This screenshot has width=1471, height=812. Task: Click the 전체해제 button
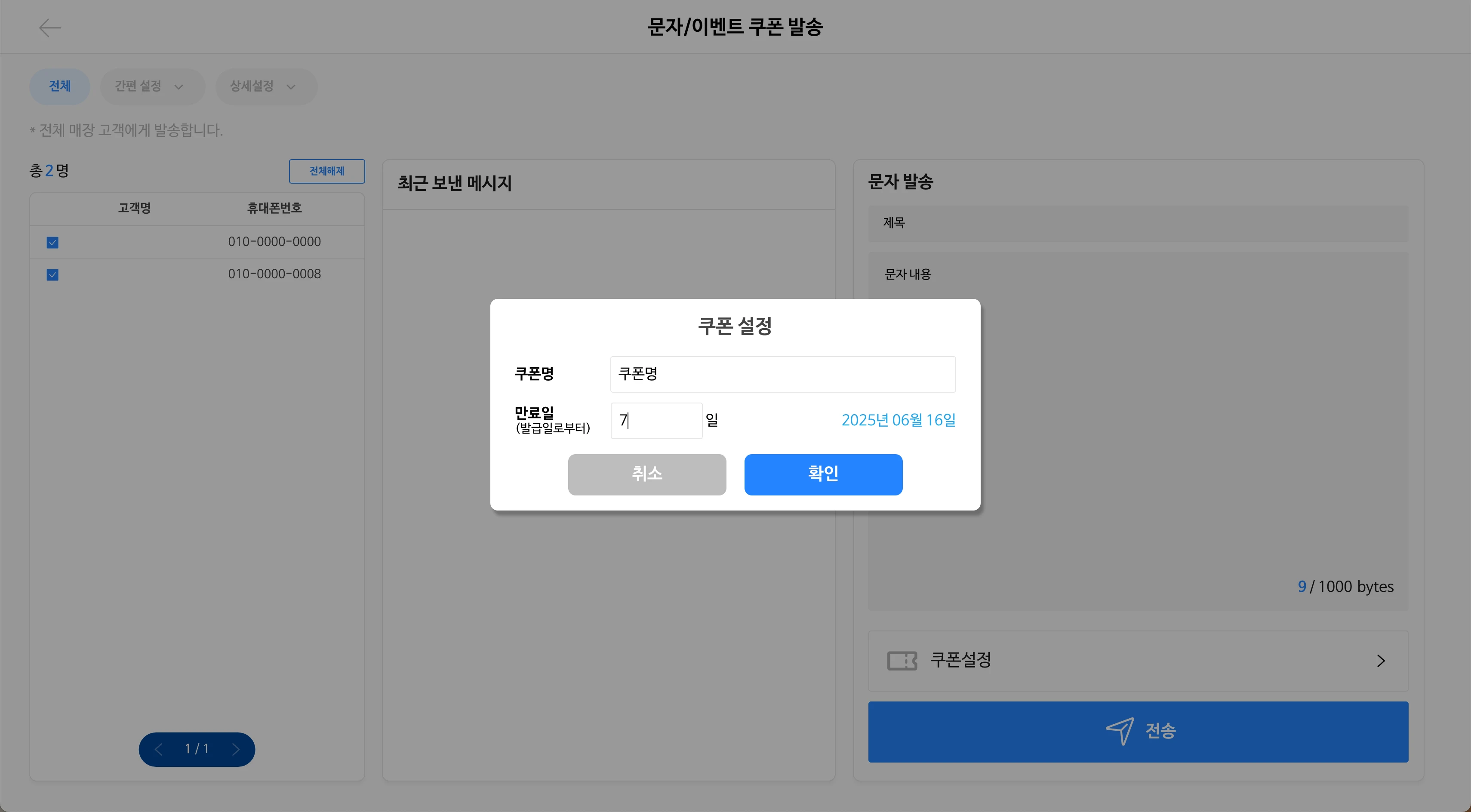326,171
